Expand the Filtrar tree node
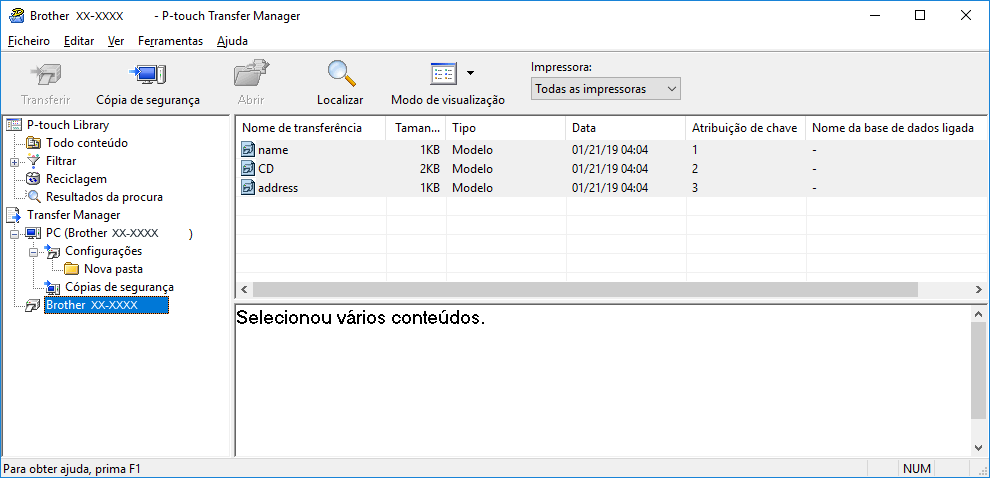The width and height of the screenshot is (990, 478). click(x=15, y=162)
